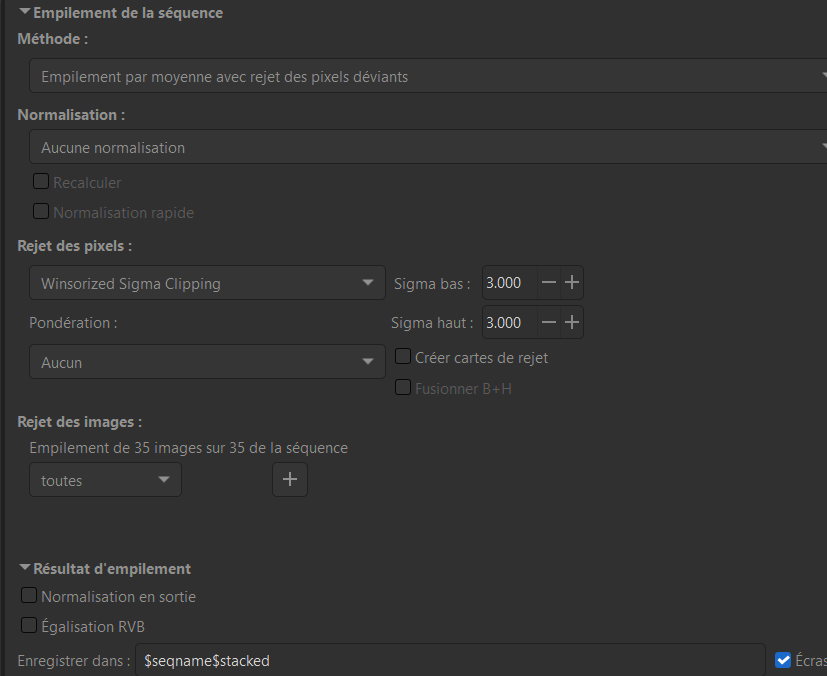Enable the Recalculer checkbox

(x=41, y=182)
